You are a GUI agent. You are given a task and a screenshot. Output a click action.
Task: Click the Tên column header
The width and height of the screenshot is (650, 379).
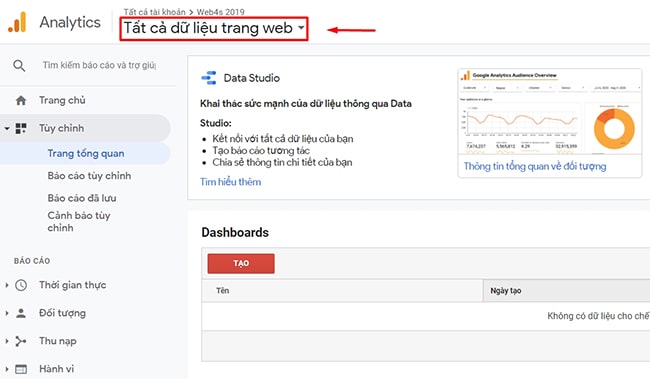(x=342, y=291)
